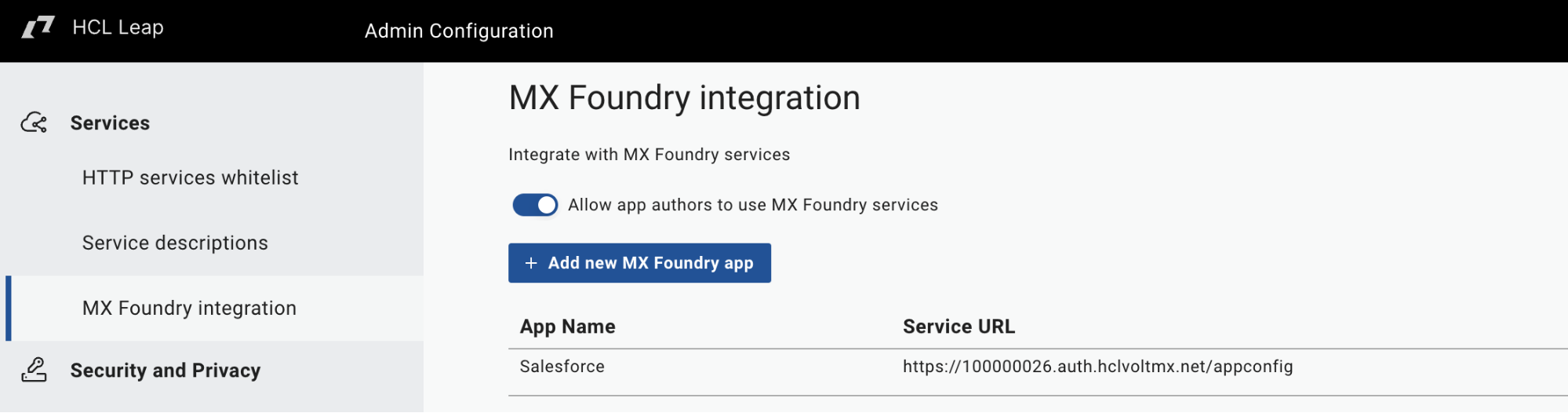Expand the Security and Privacy section
This screenshot has width=1568, height=413.
pos(165,371)
